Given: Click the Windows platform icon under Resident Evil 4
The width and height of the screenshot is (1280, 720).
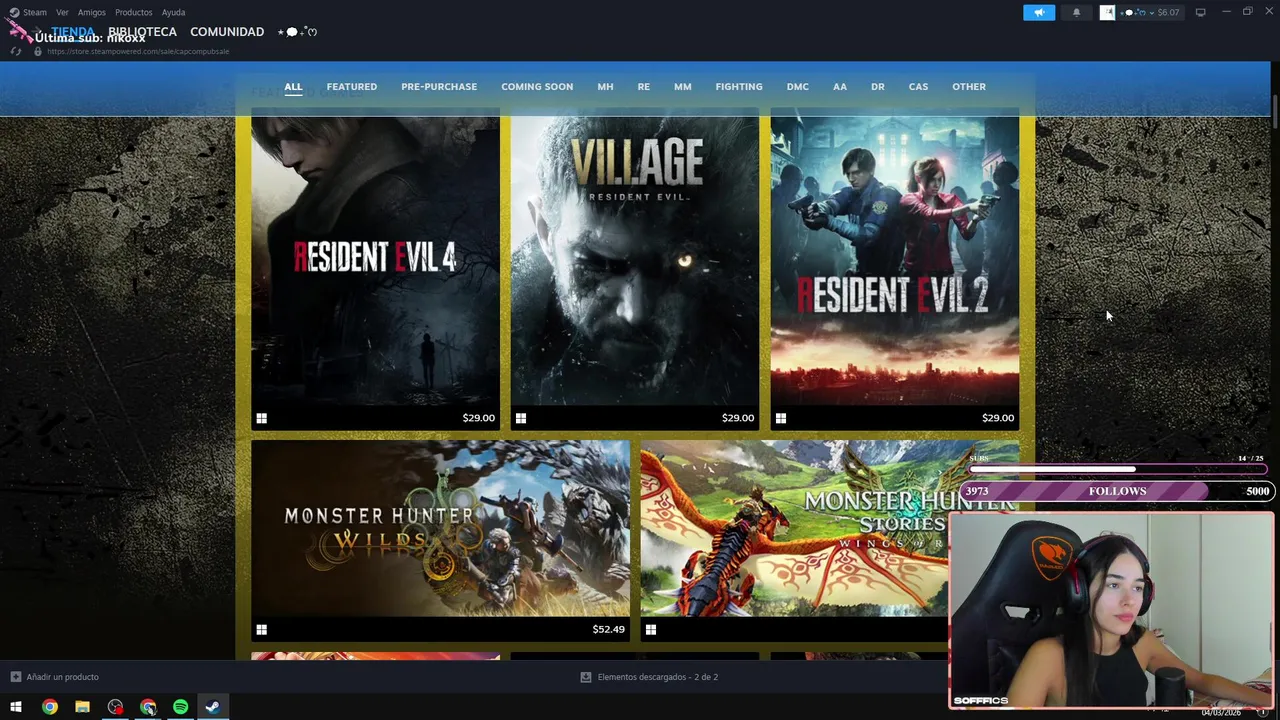Looking at the screenshot, I should coord(261,418).
